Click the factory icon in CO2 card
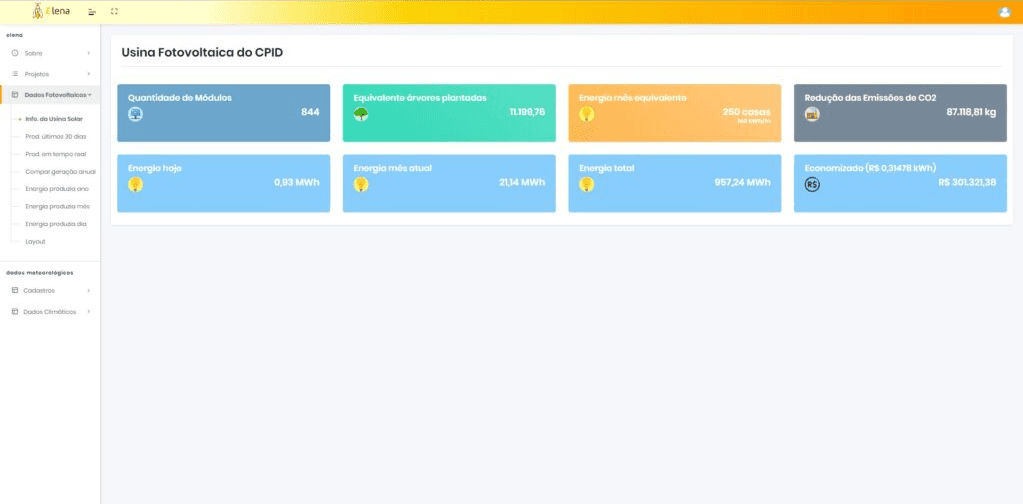Viewport: 1023px width, 504px height. [812, 114]
